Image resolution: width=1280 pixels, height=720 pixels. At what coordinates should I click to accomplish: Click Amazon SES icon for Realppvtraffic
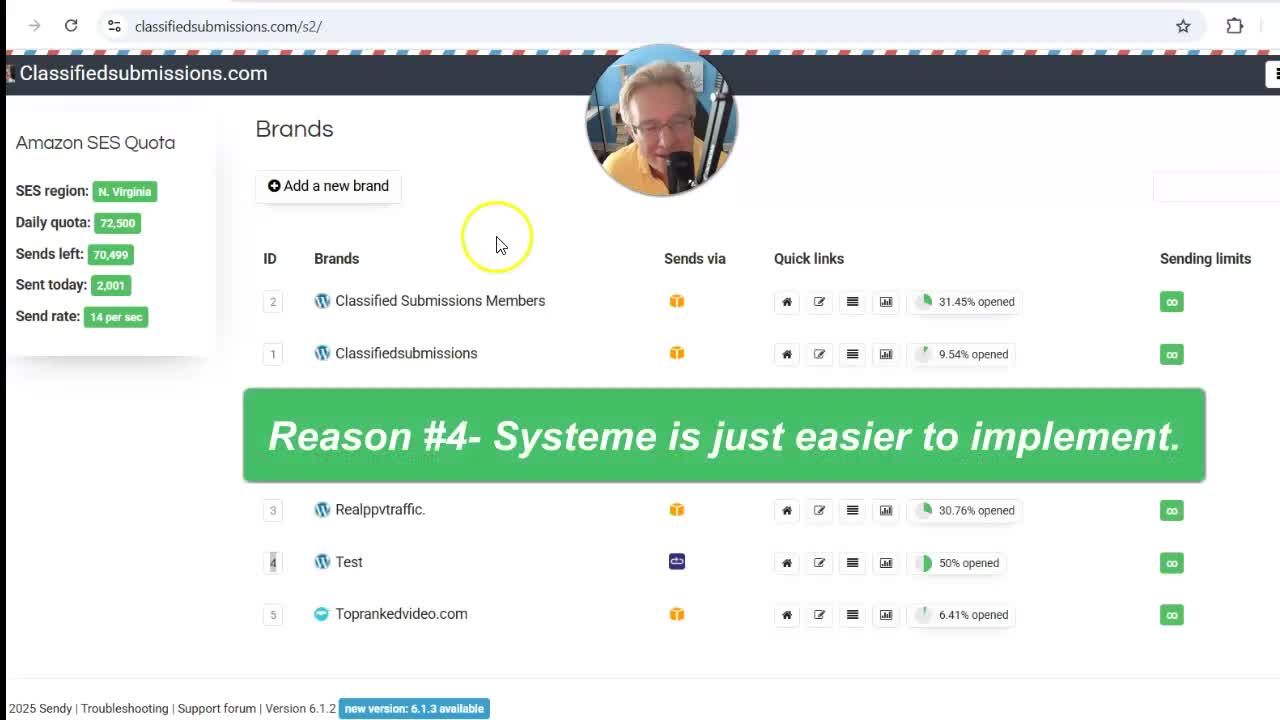(677, 510)
